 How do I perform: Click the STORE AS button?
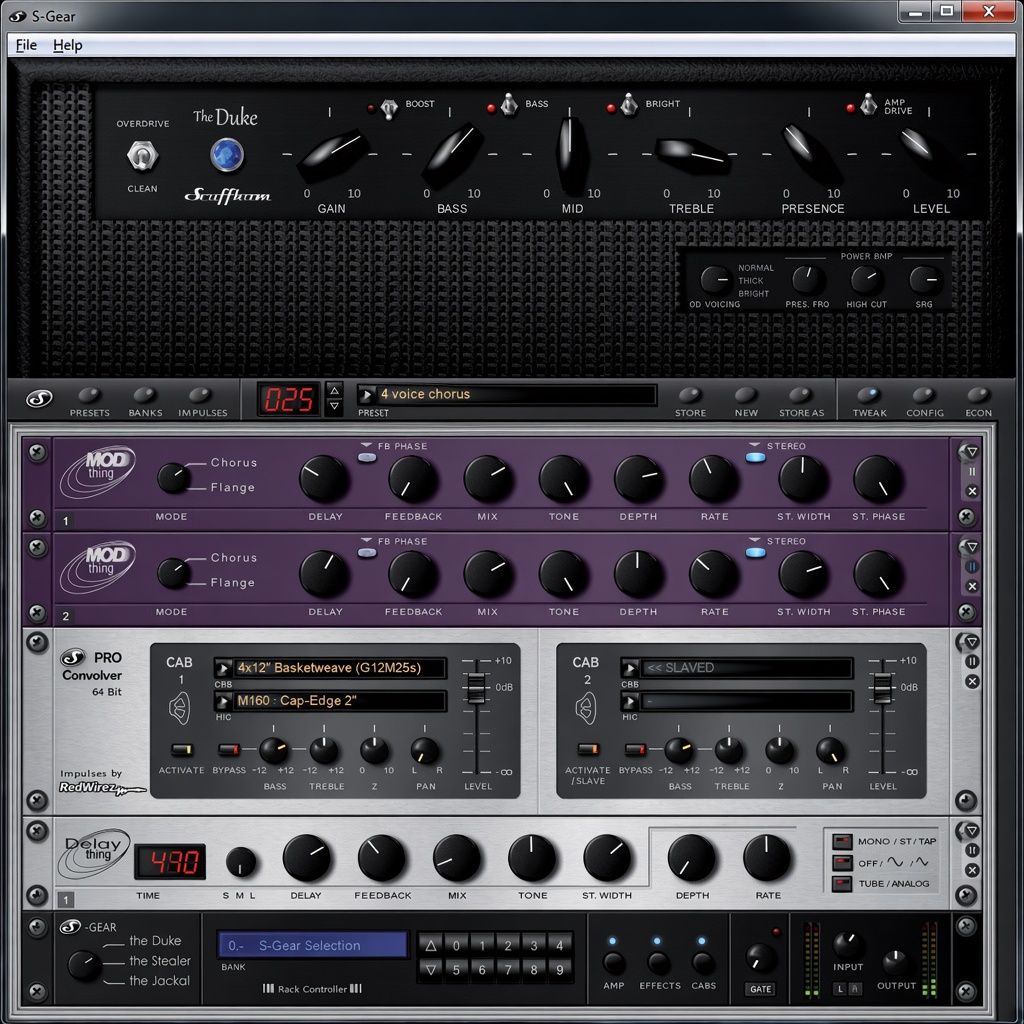[801, 395]
